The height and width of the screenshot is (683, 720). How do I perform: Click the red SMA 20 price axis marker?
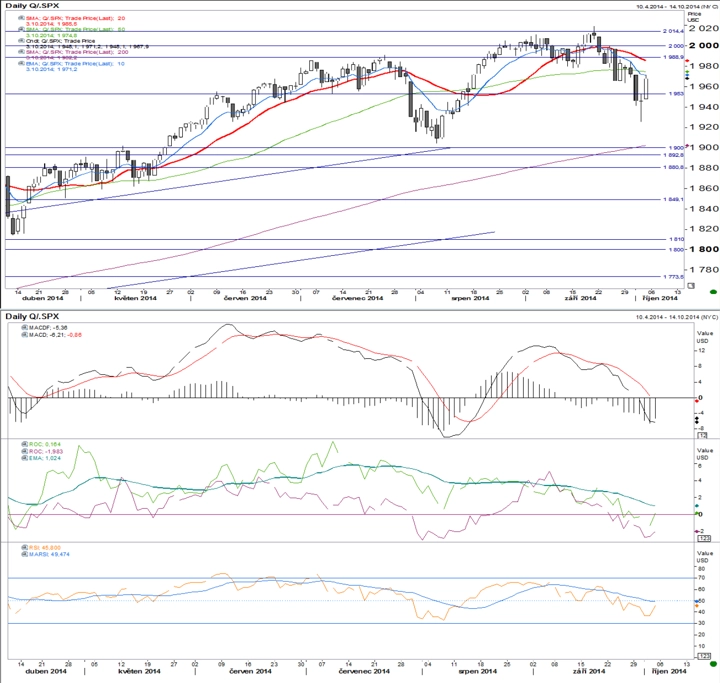pyautogui.click(x=687, y=61)
